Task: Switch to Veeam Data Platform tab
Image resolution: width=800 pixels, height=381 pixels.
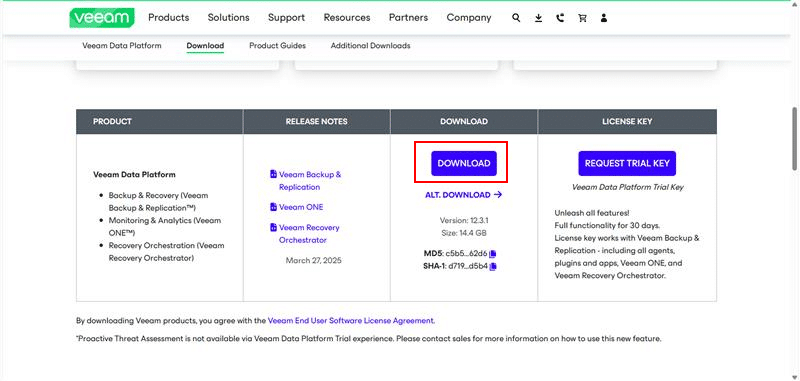Action: (x=122, y=45)
